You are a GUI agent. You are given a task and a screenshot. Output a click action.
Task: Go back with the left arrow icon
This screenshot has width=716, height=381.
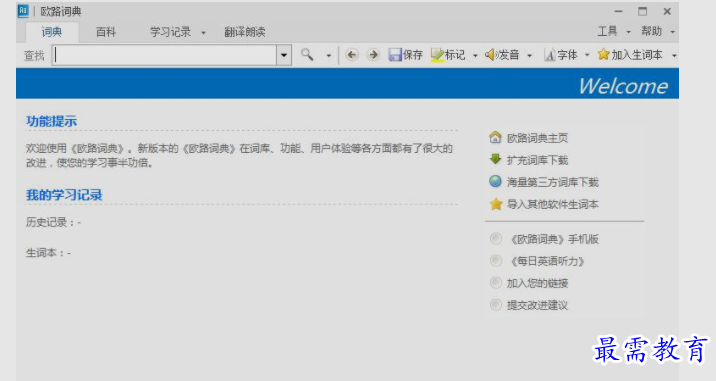tap(352, 55)
